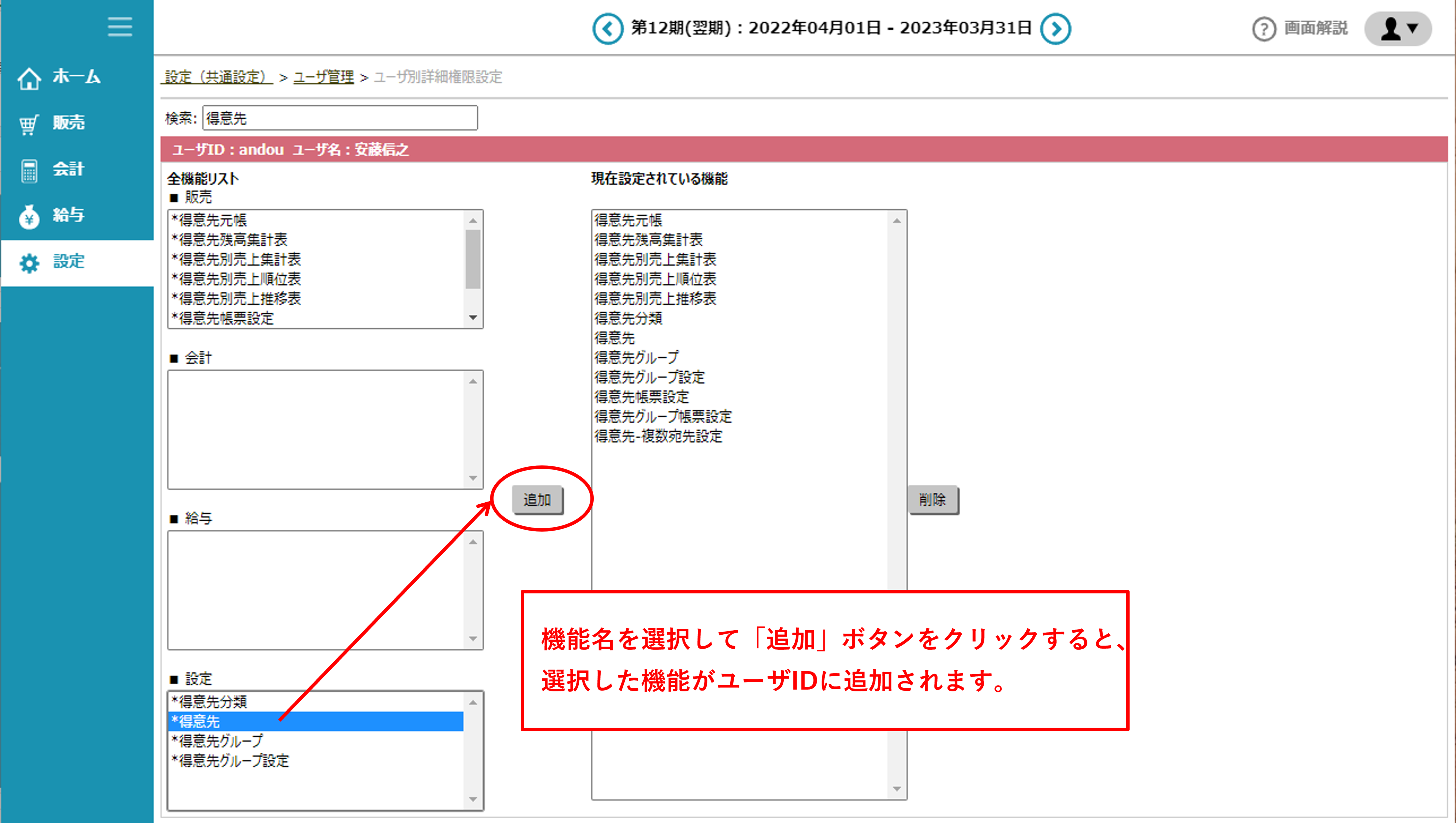This screenshot has width=1456, height=823.
Task: Click 販売 list scroll up arrow
Action: [x=473, y=221]
